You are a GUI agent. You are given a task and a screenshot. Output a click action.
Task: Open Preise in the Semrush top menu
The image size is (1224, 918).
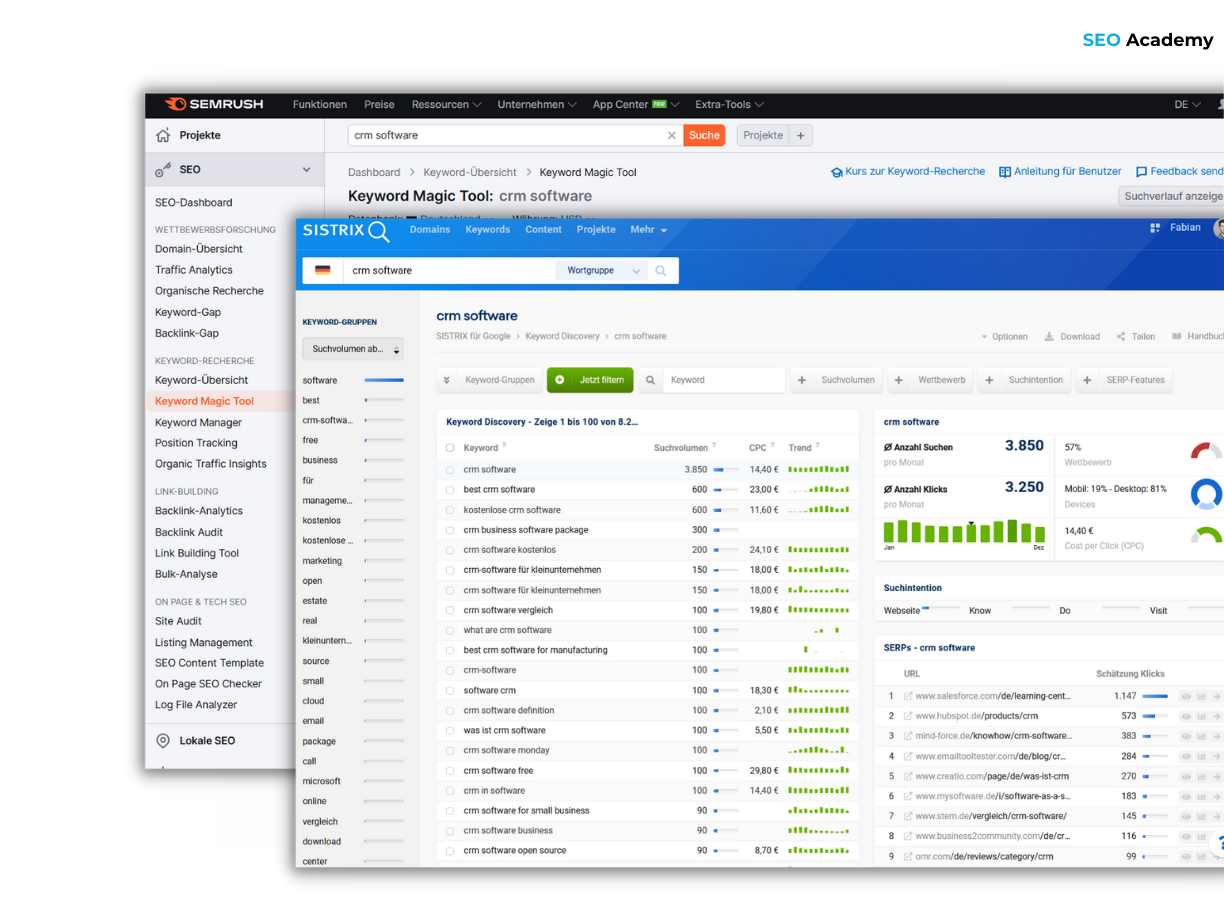click(379, 105)
